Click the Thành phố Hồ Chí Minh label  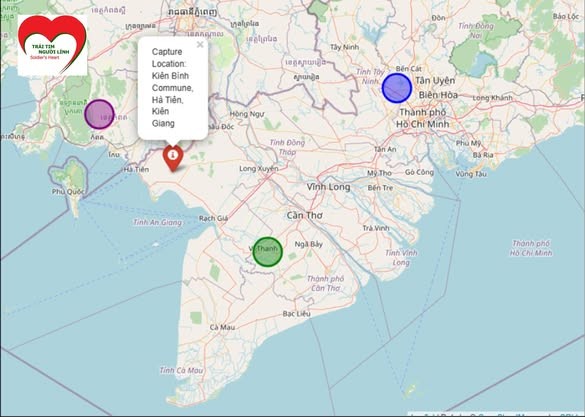[423, 118]
